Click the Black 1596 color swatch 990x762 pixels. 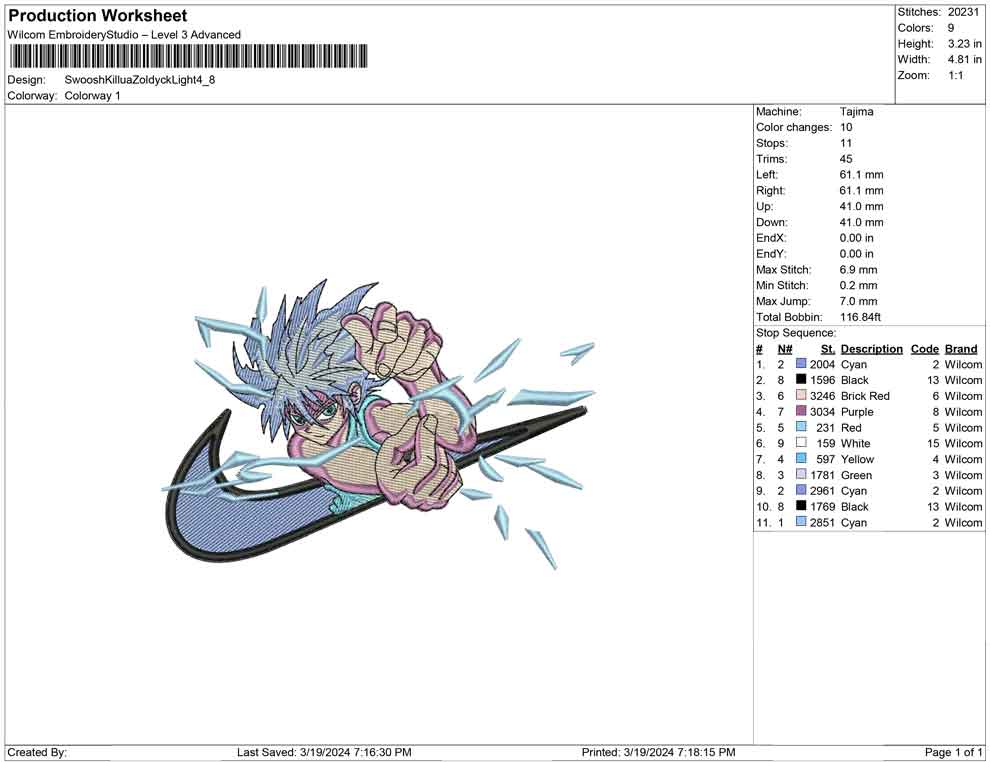tap(801, 379)
